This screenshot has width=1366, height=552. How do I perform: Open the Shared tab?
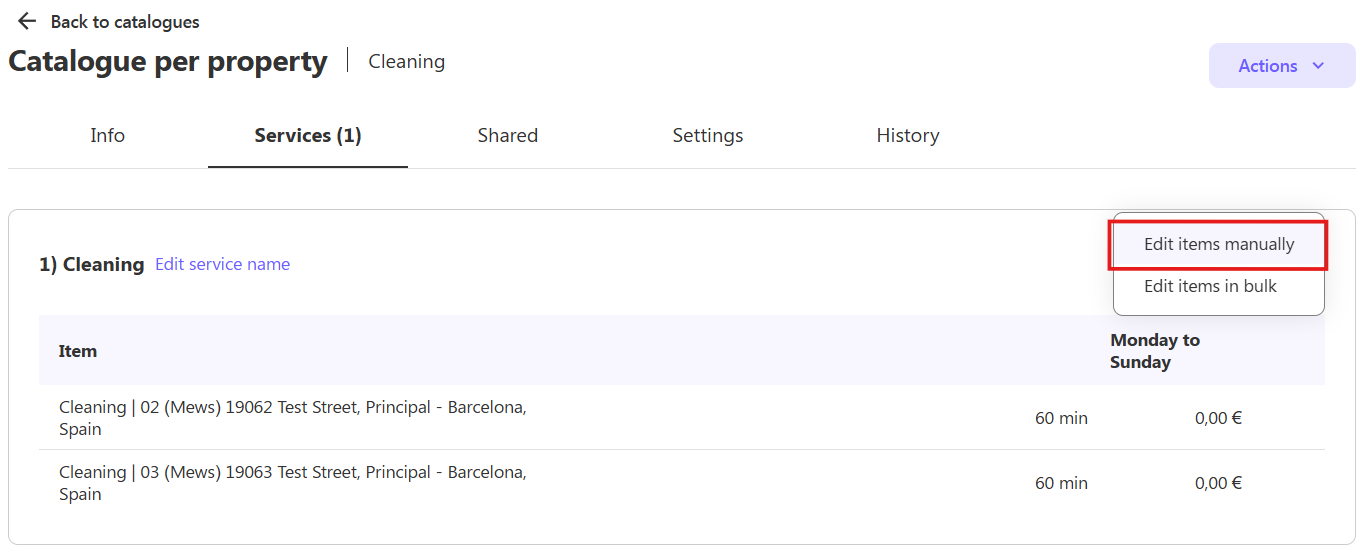pyautogui.click(x=508, y=136)
